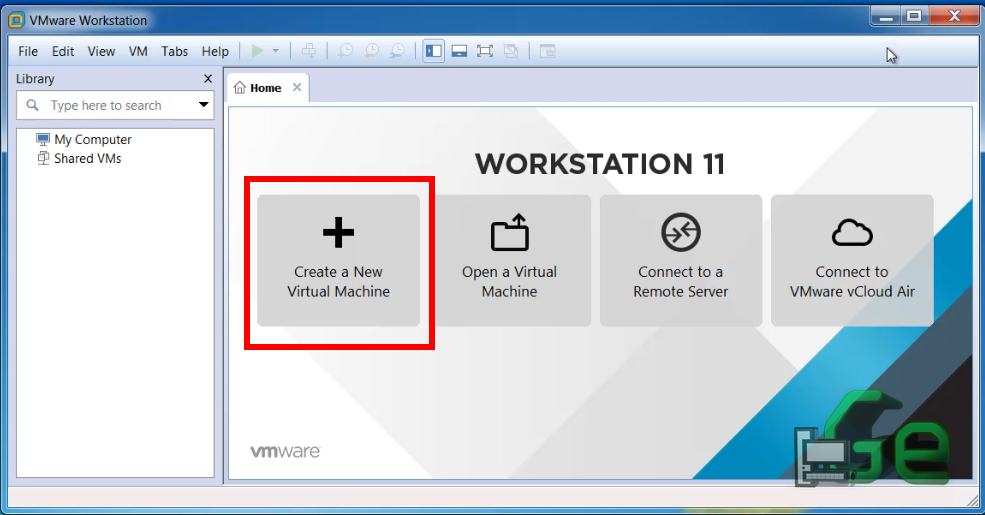Expand the Library search filter dropdown
The height and width of the screenshot is (515, 985).
(x=204, y=105)
